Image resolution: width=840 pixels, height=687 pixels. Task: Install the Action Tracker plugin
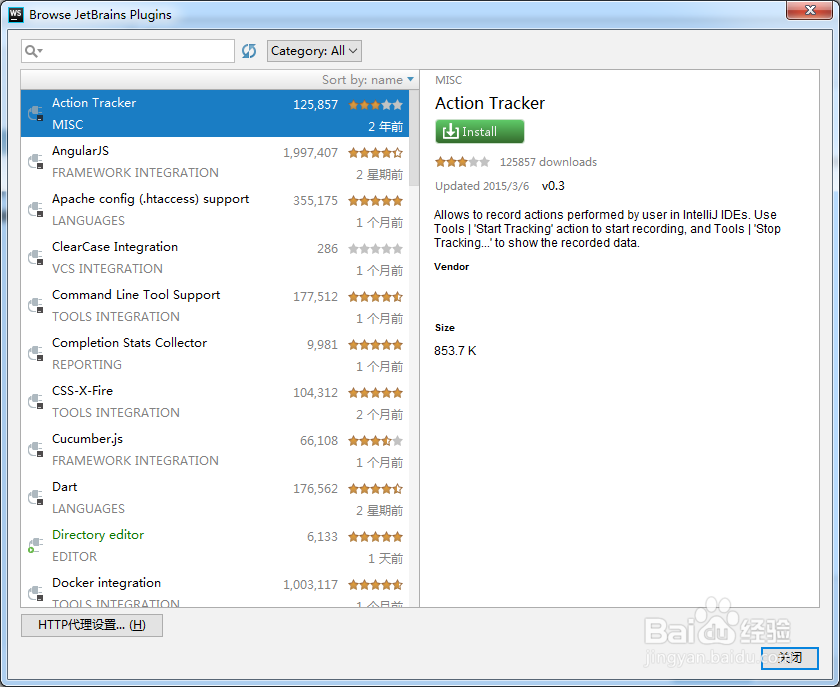(479, 131)
